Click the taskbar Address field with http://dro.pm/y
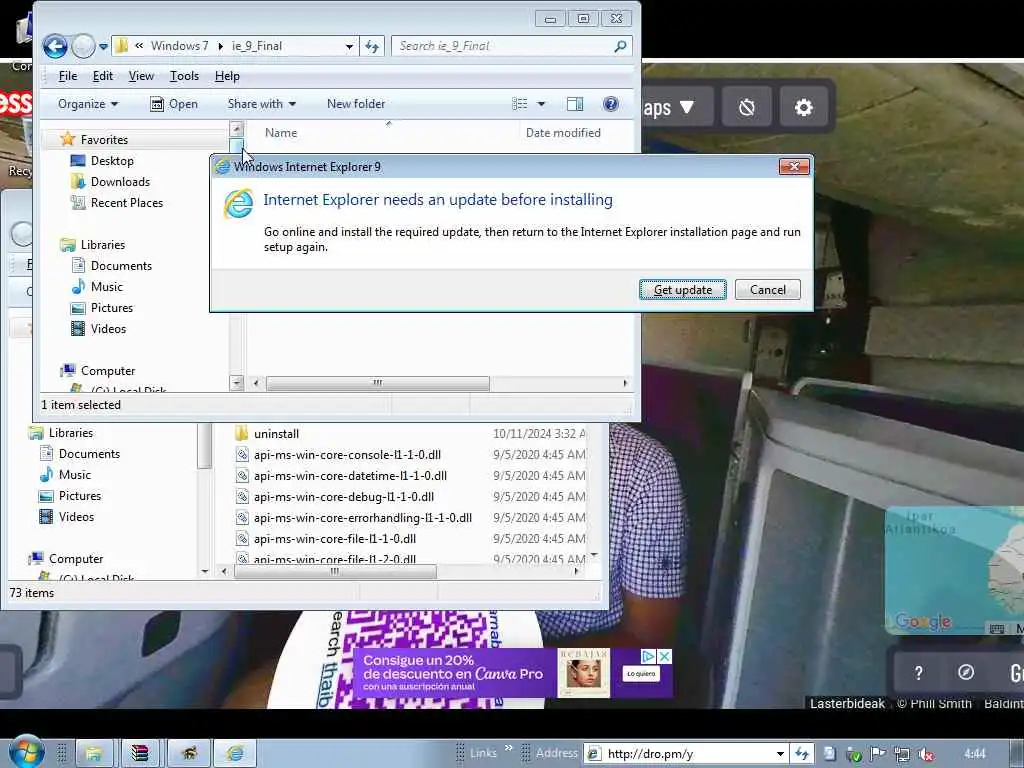 [685, 754]
